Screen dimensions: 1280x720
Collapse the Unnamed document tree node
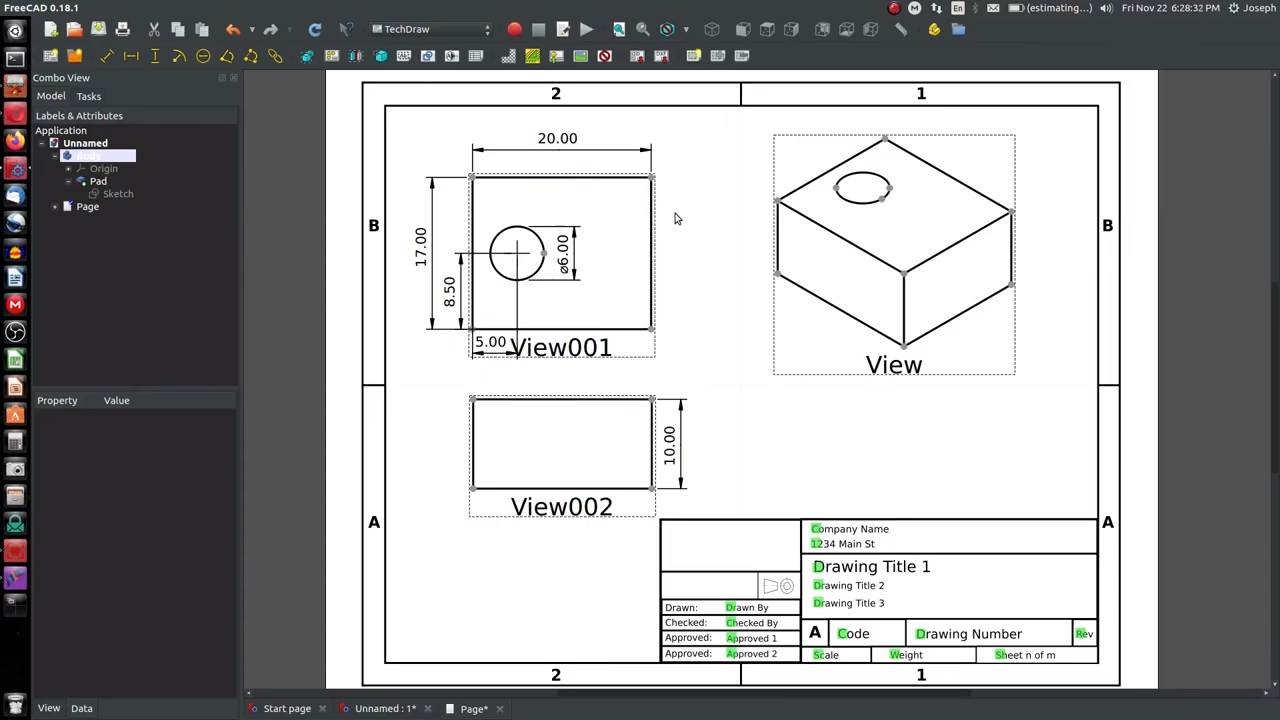point(41,144)
